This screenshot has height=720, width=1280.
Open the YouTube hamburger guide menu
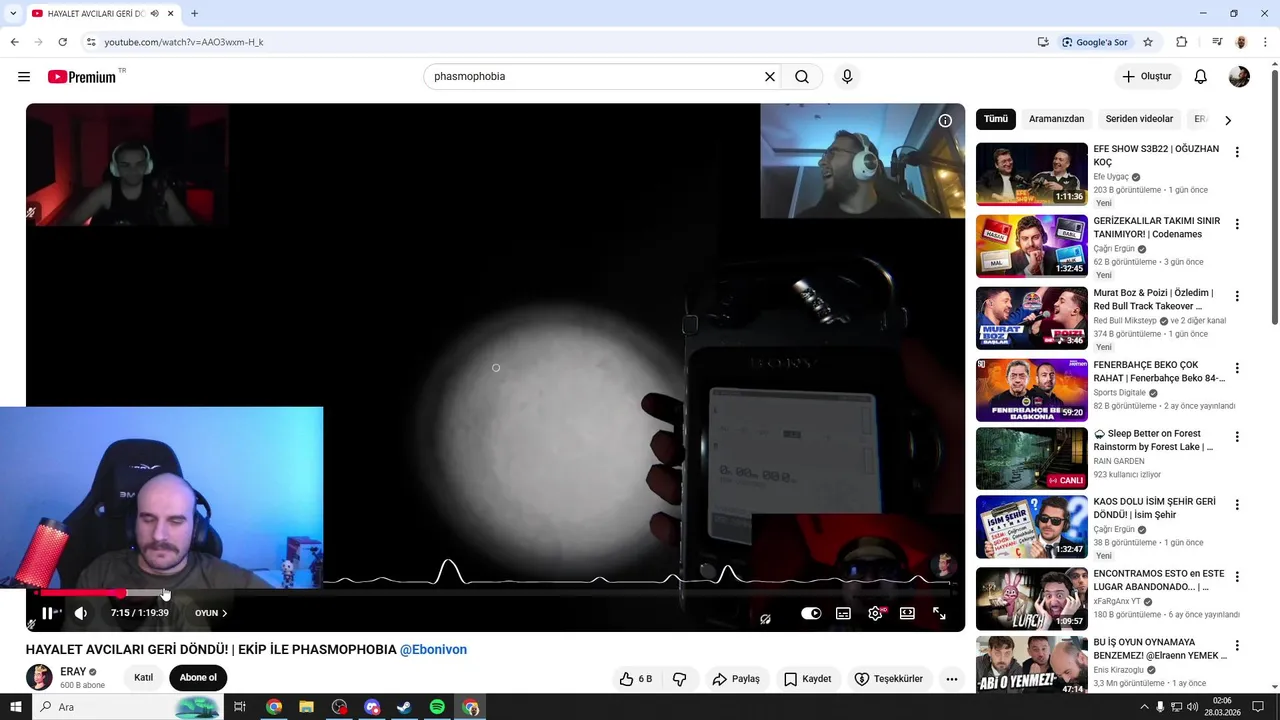point(24,77)
